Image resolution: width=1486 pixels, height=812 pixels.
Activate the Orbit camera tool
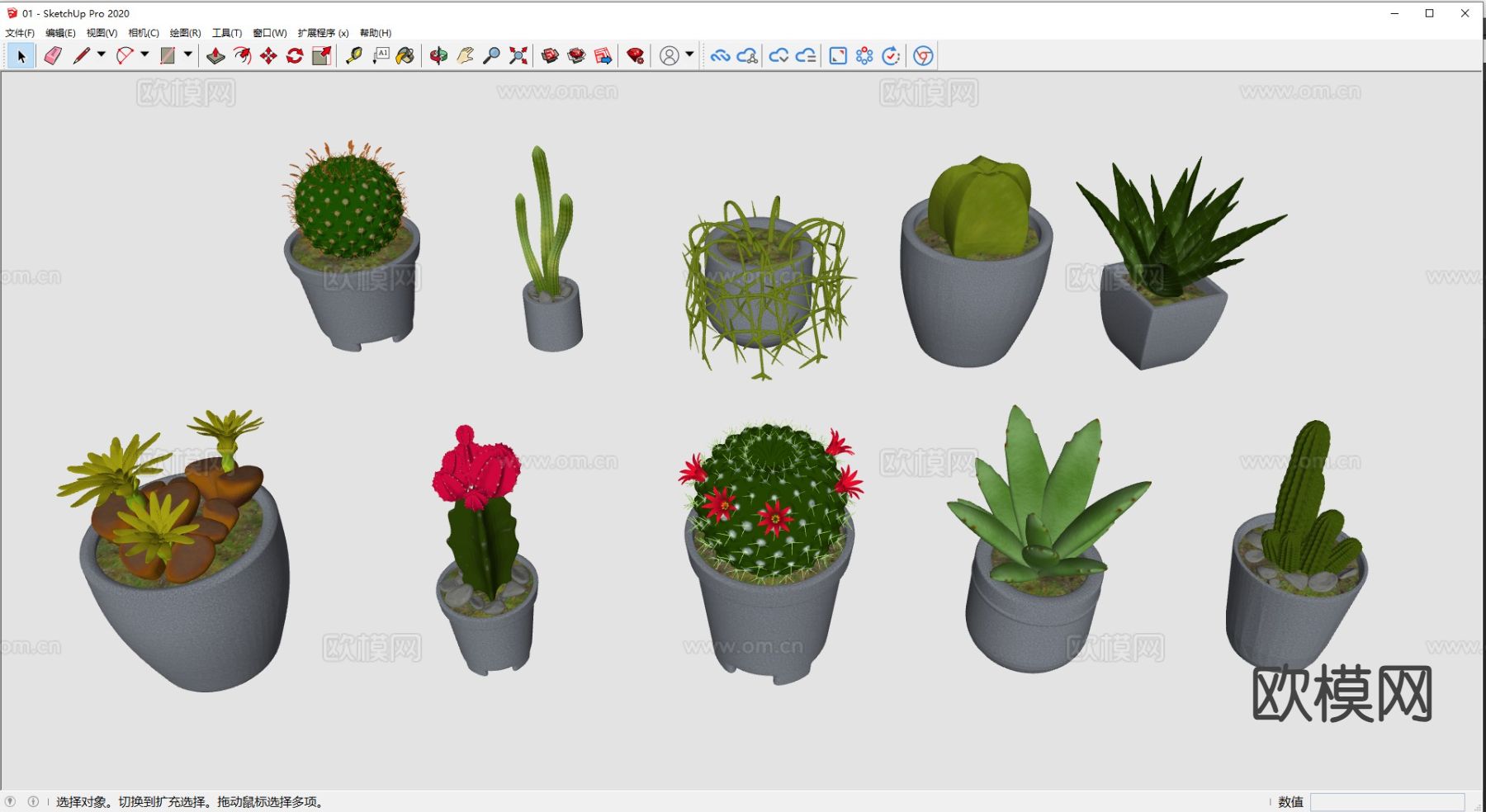click(x=438, y=55)
